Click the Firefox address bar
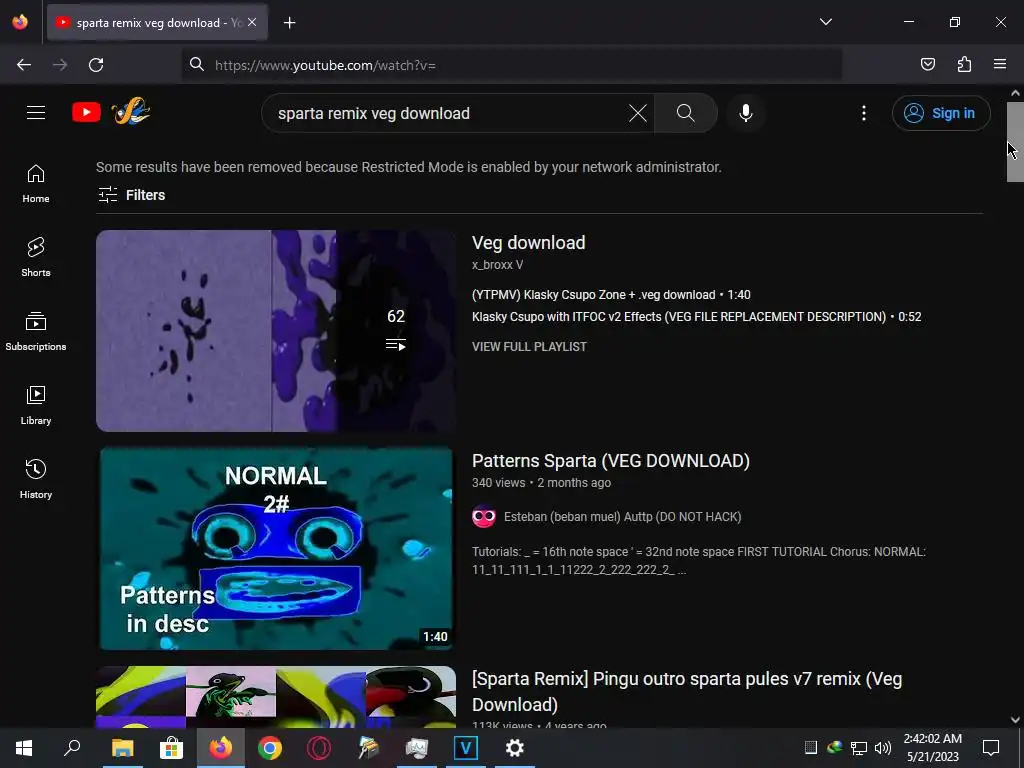This screenshot has height=768, width=1024. (x=511, y=65)
